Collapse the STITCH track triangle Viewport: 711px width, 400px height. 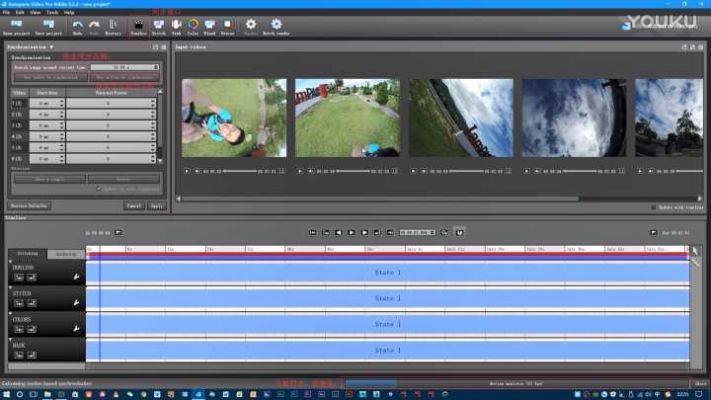pos(11,288)
